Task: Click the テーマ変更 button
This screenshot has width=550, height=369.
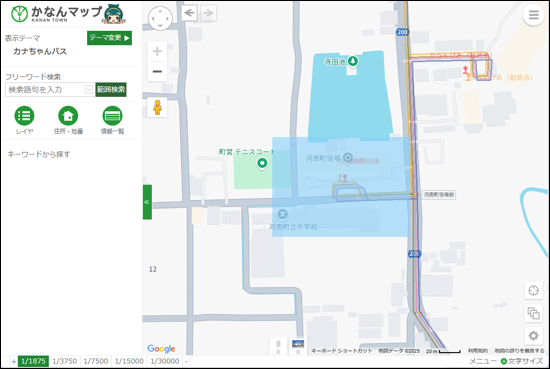Action: [109, 38]
